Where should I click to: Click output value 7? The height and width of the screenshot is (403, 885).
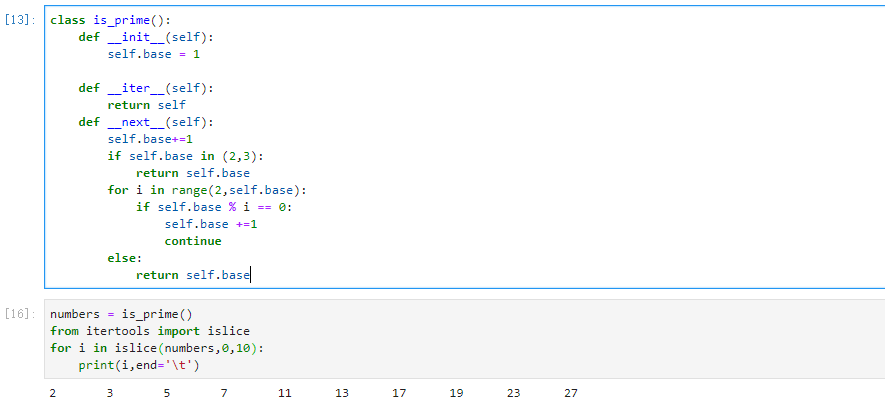tap(224, 393)
